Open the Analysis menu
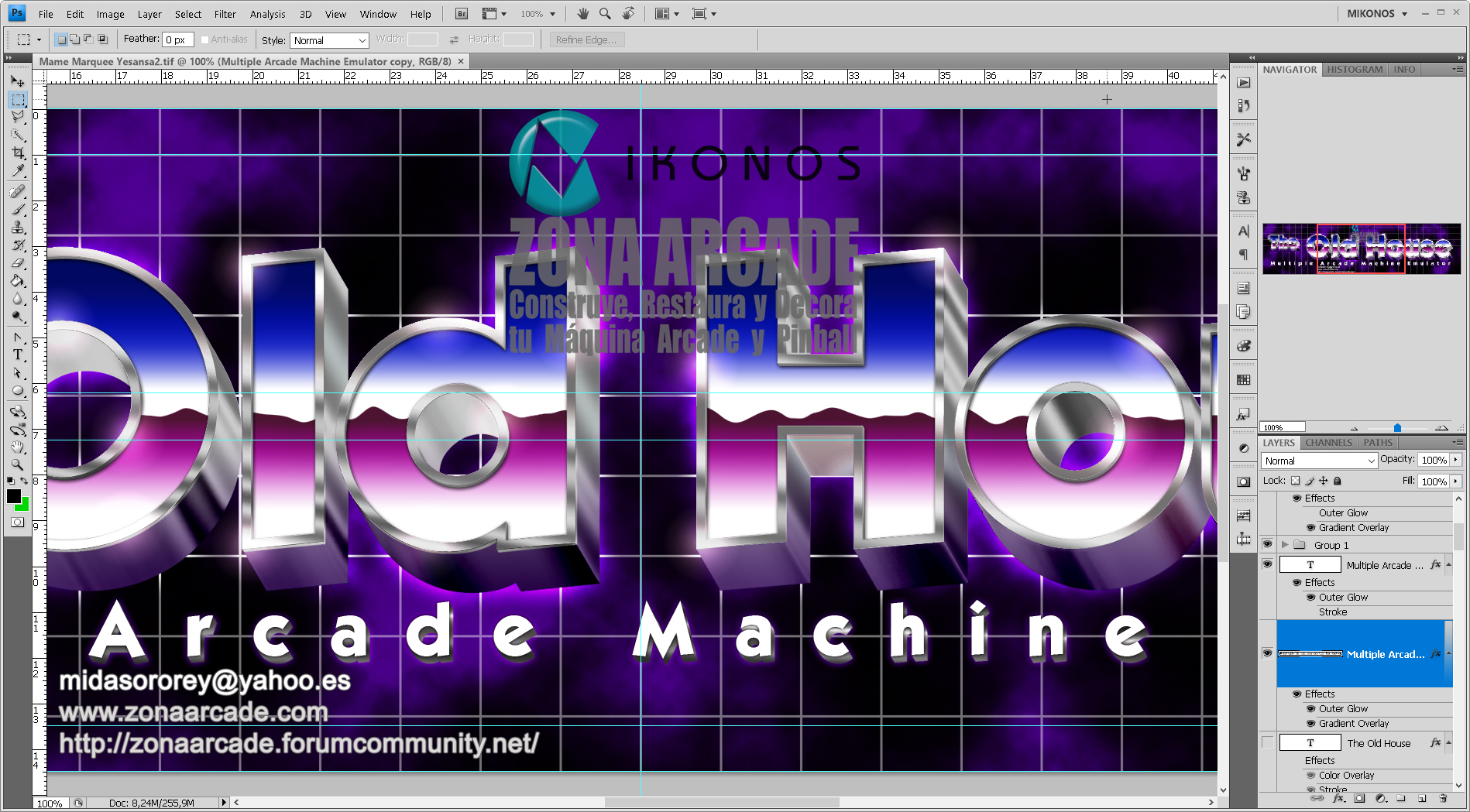The image size is (1470, 812). (267, 14)
